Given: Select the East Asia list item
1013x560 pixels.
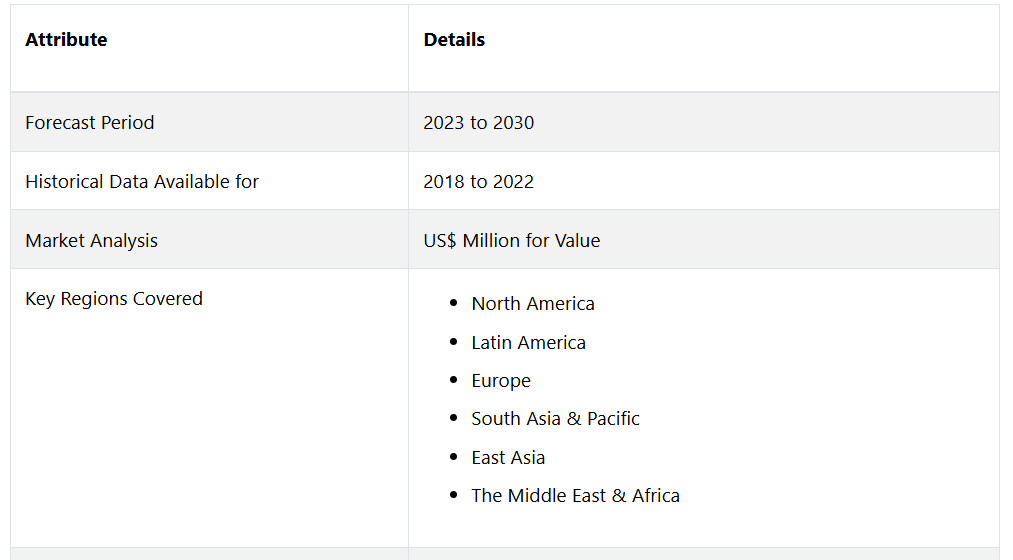Looking at the screenshot, I should click(x=508, y=457).
